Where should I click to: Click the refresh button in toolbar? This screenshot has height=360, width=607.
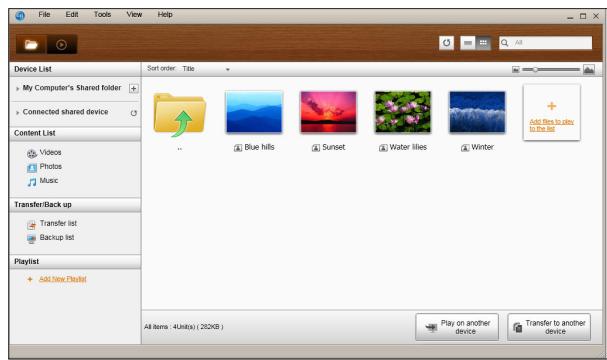[x=446, y=43]
